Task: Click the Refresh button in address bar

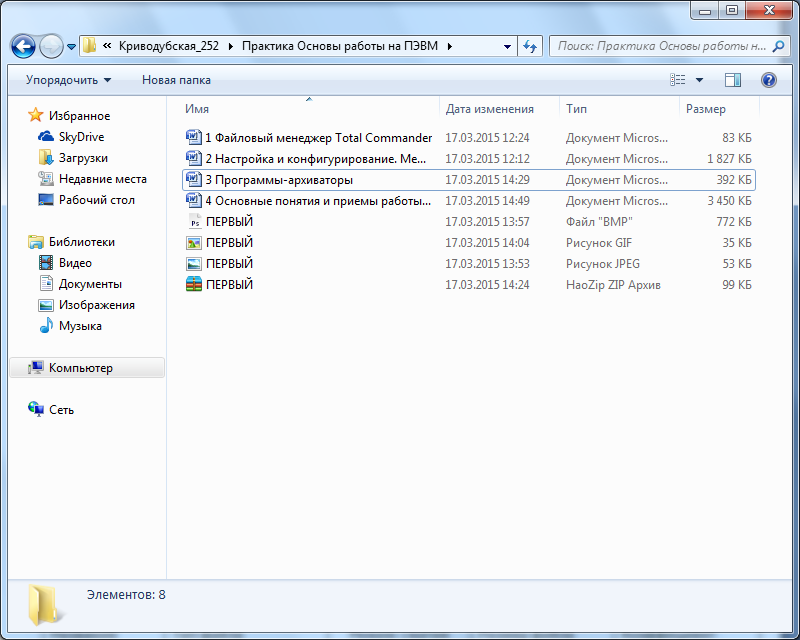Action: 530,46
